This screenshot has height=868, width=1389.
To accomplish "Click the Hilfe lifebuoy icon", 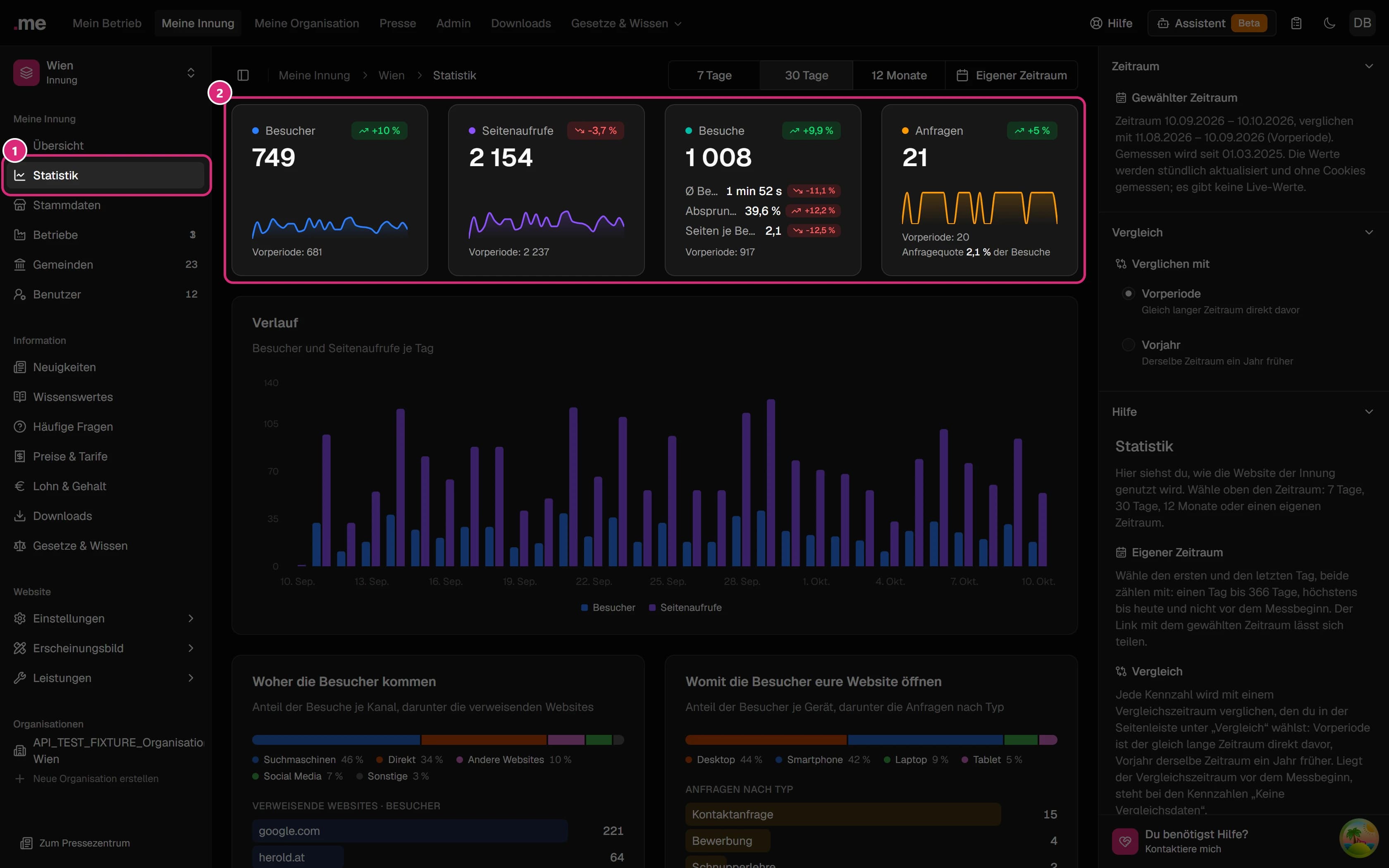I will [1096, 23].
